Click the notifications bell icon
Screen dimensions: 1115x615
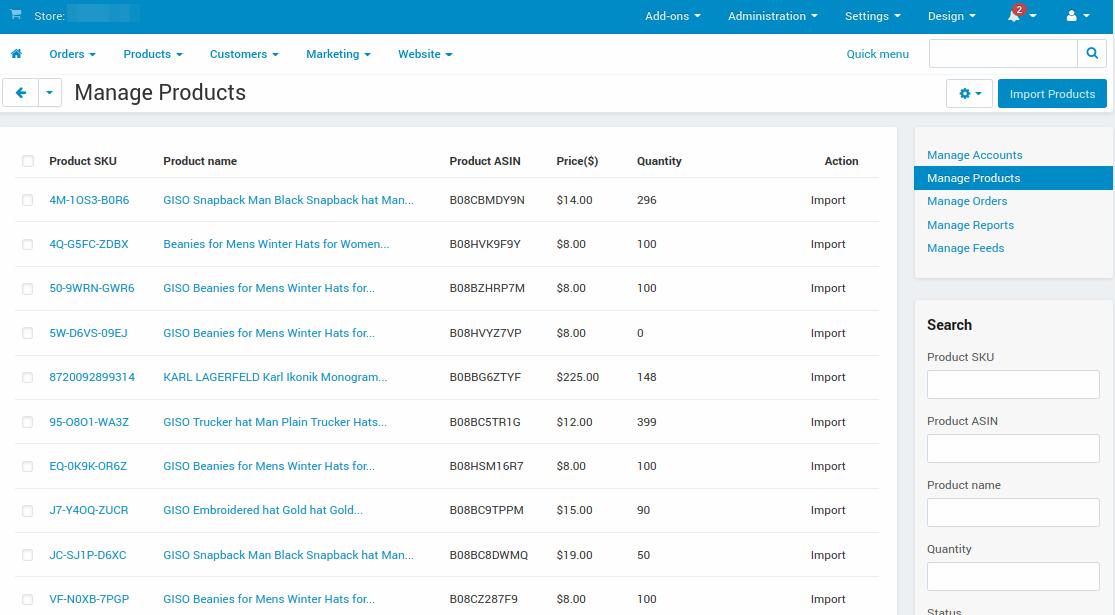(x=1008, y=16)
